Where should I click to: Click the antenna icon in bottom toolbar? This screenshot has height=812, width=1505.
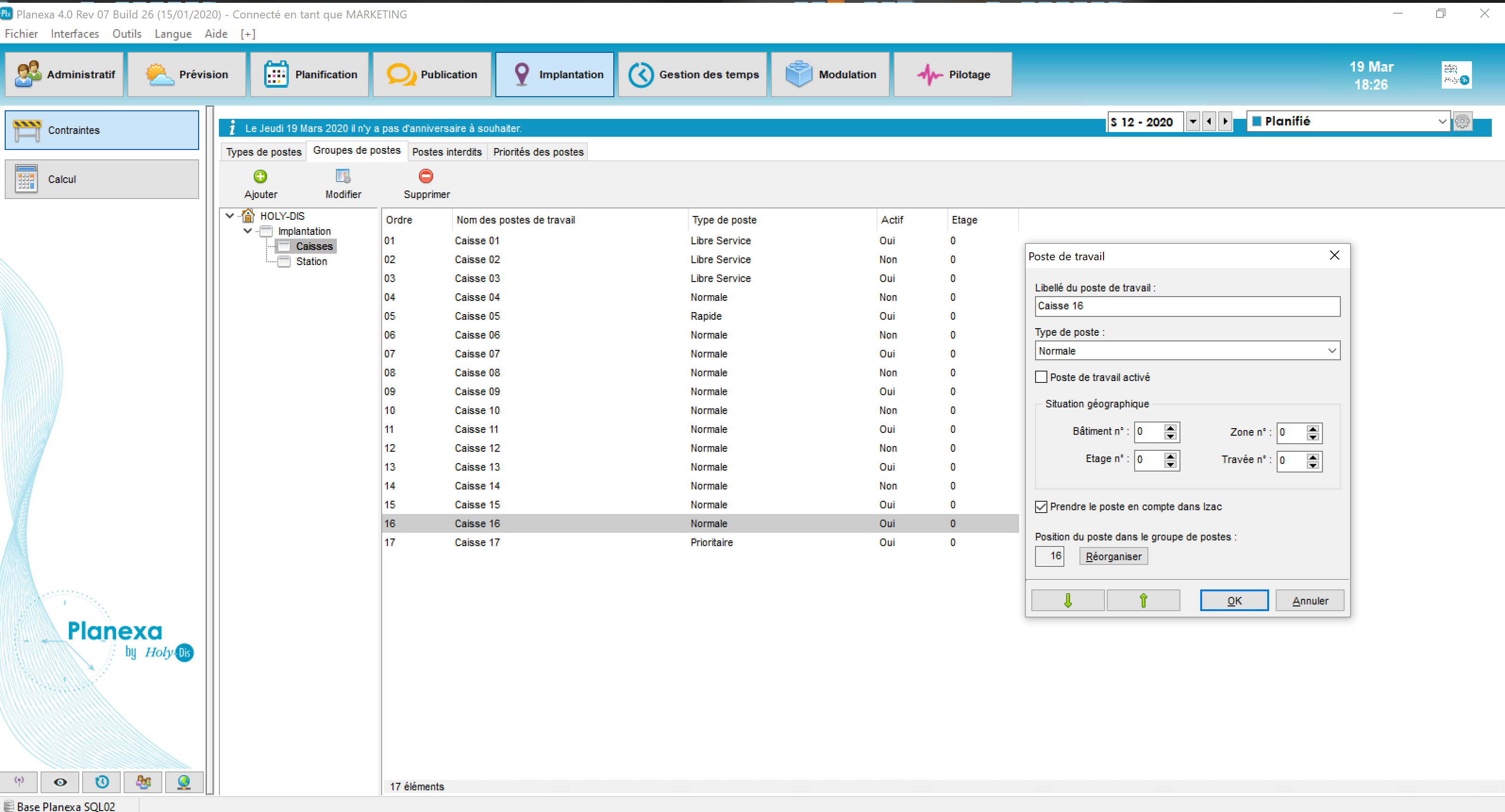tap(19, 782)
